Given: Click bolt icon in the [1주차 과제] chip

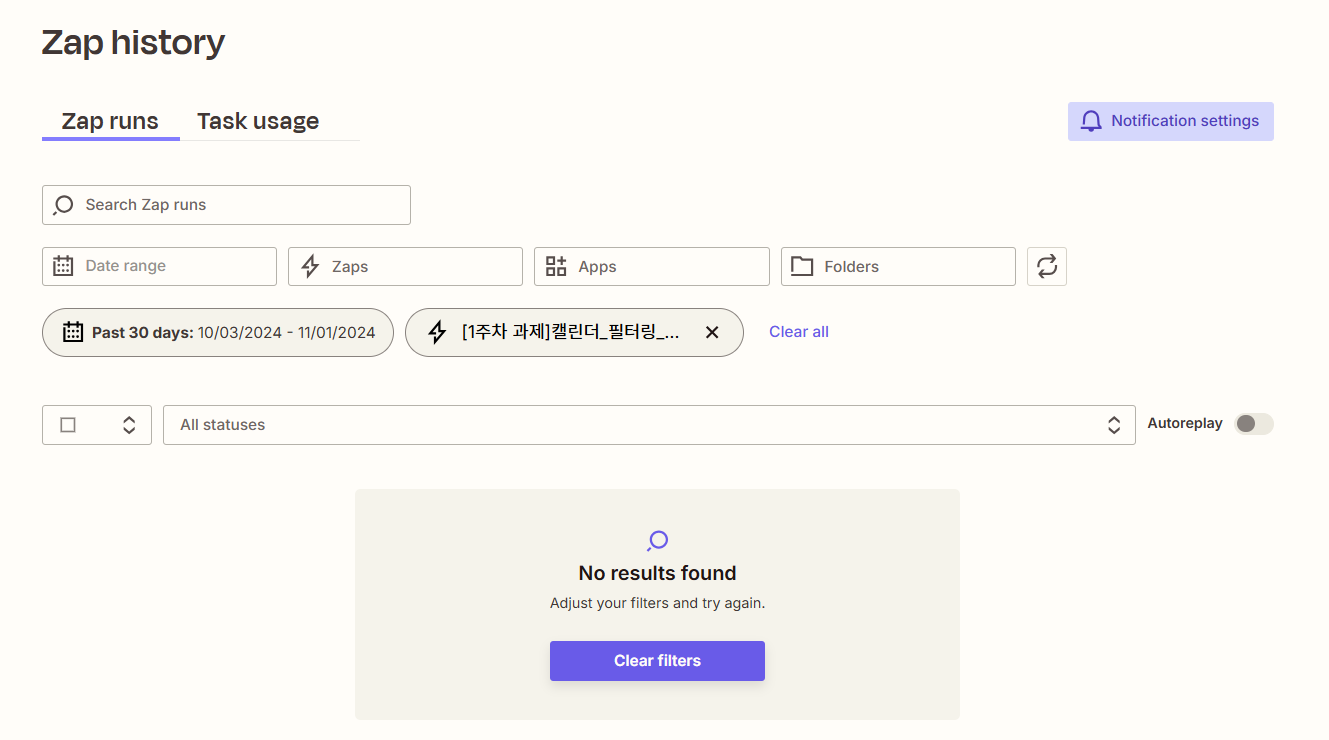Looking at the screenshot, I should coord(437,332).
